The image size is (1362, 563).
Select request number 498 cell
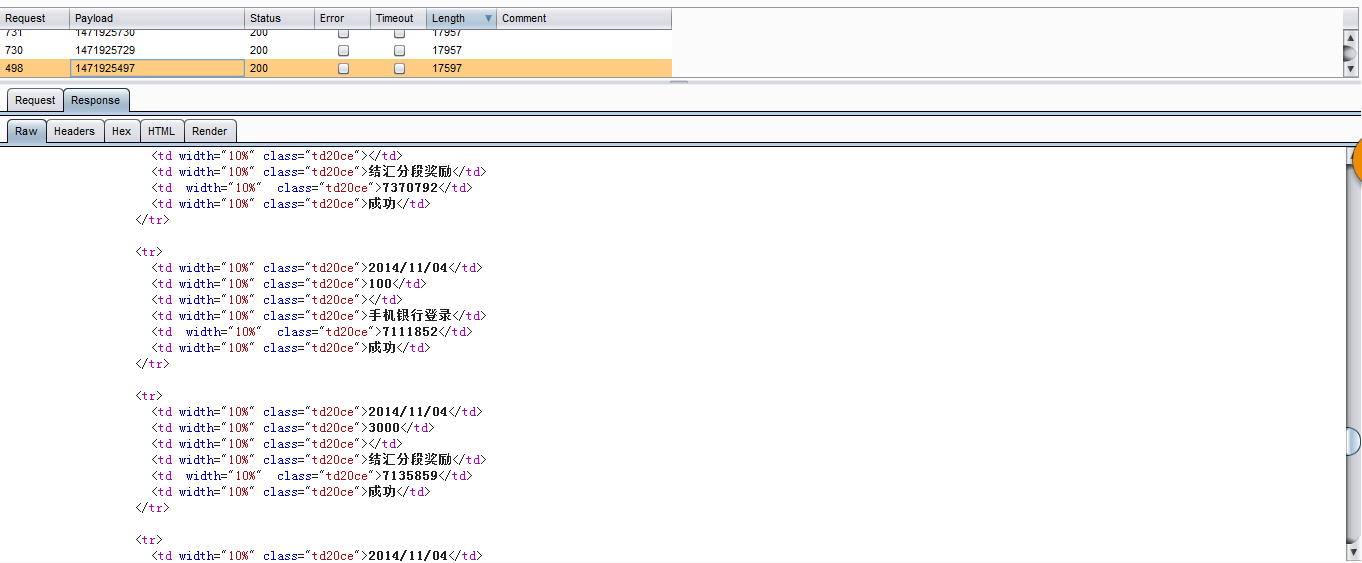pyautogui.click(x=35, y=68)
